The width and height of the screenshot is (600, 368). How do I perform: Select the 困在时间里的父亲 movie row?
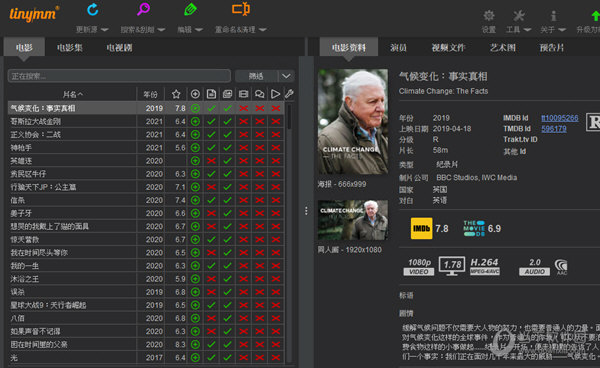click(x=146, y=344)
